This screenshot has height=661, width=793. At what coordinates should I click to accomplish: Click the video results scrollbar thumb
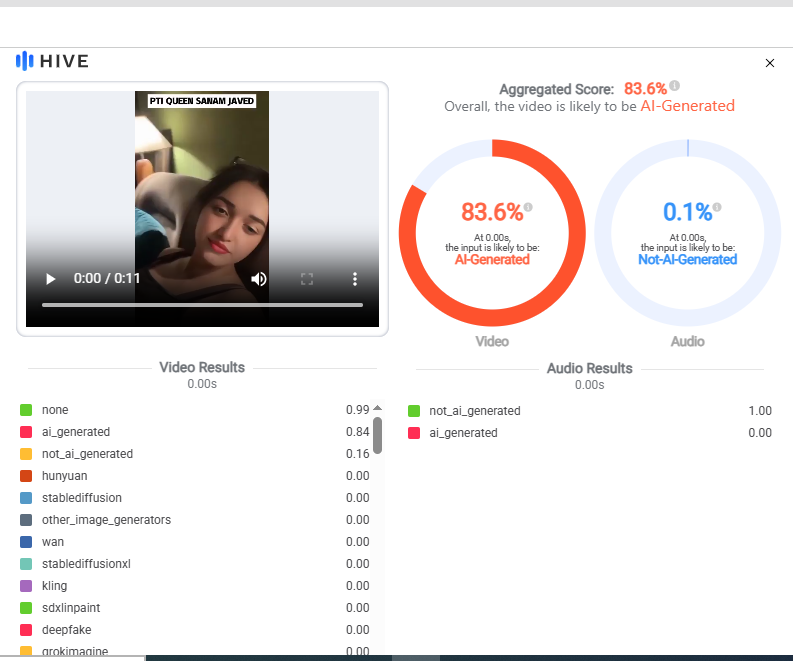[377, 435]
